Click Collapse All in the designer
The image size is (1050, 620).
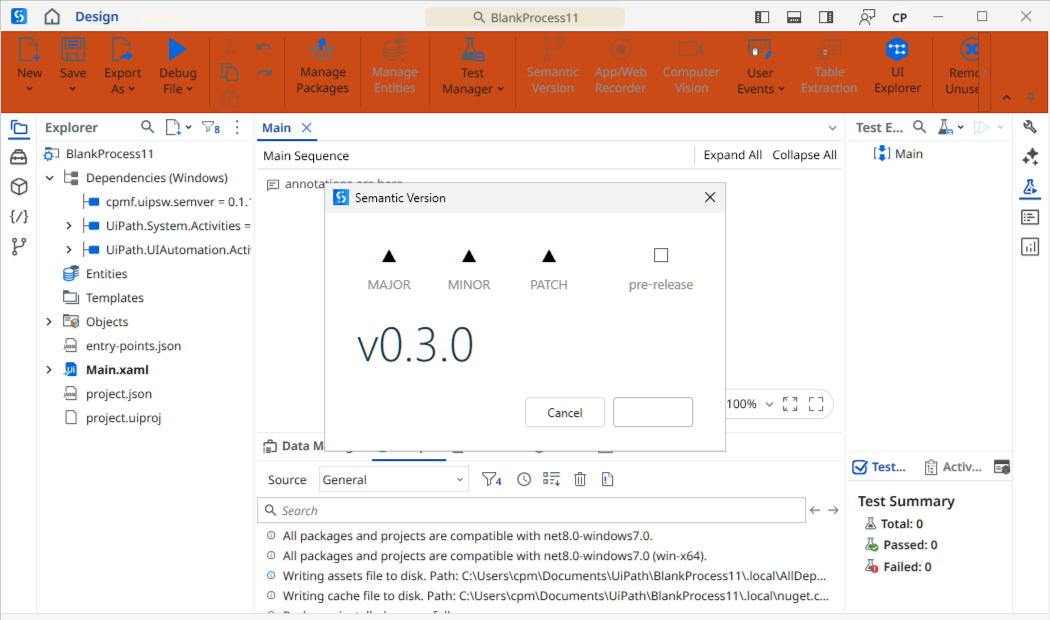[x=804, y=155]
